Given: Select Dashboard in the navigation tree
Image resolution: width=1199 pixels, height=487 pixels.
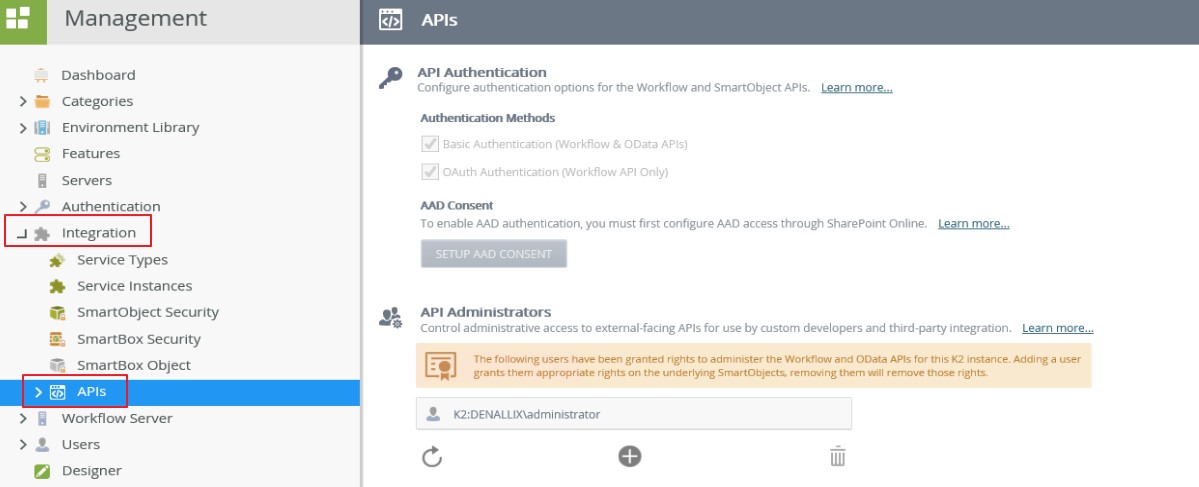Looking at the screenshot, I should tap(98, 75).
